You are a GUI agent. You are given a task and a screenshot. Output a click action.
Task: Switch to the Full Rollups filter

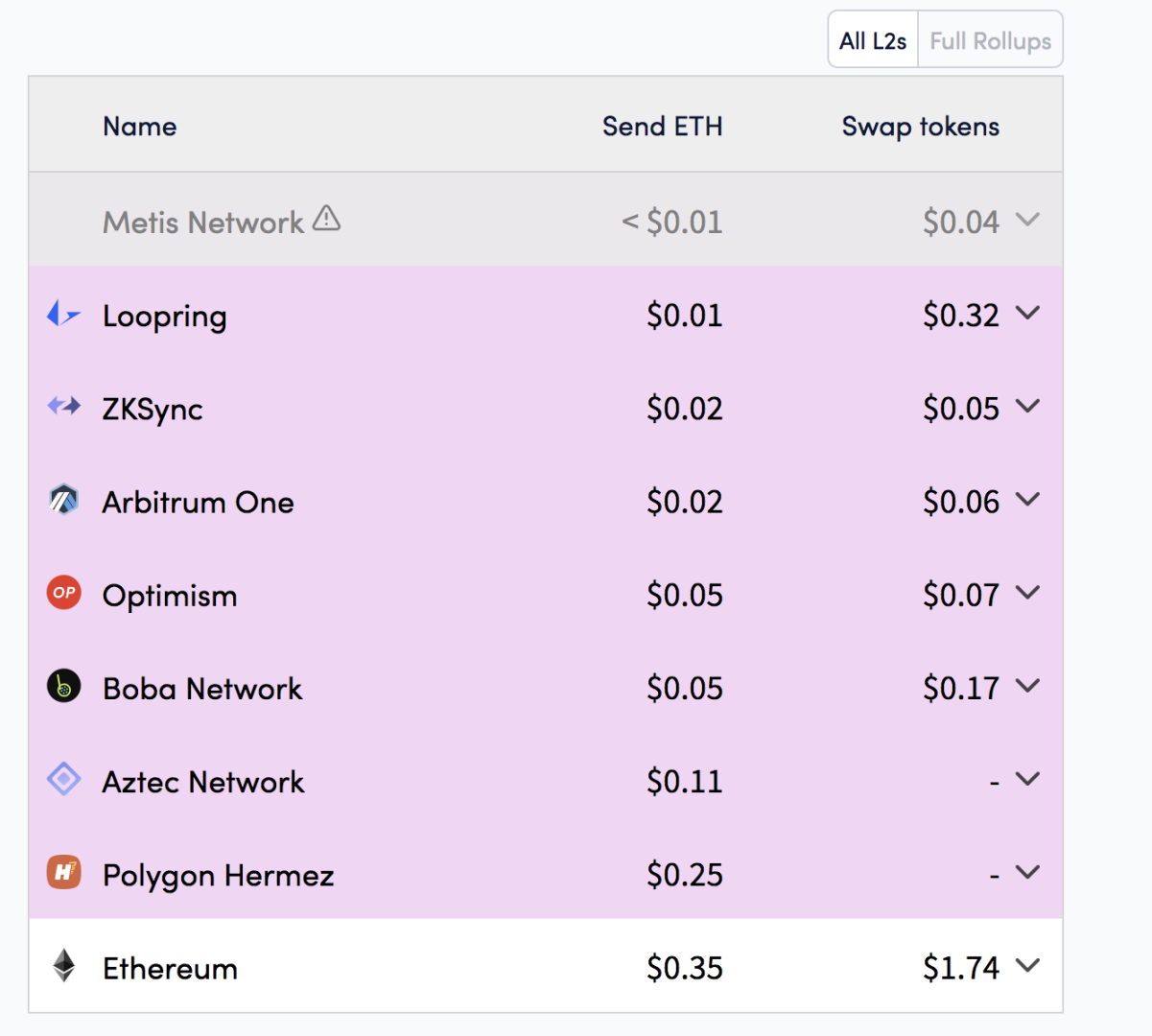tap(990, 41)
